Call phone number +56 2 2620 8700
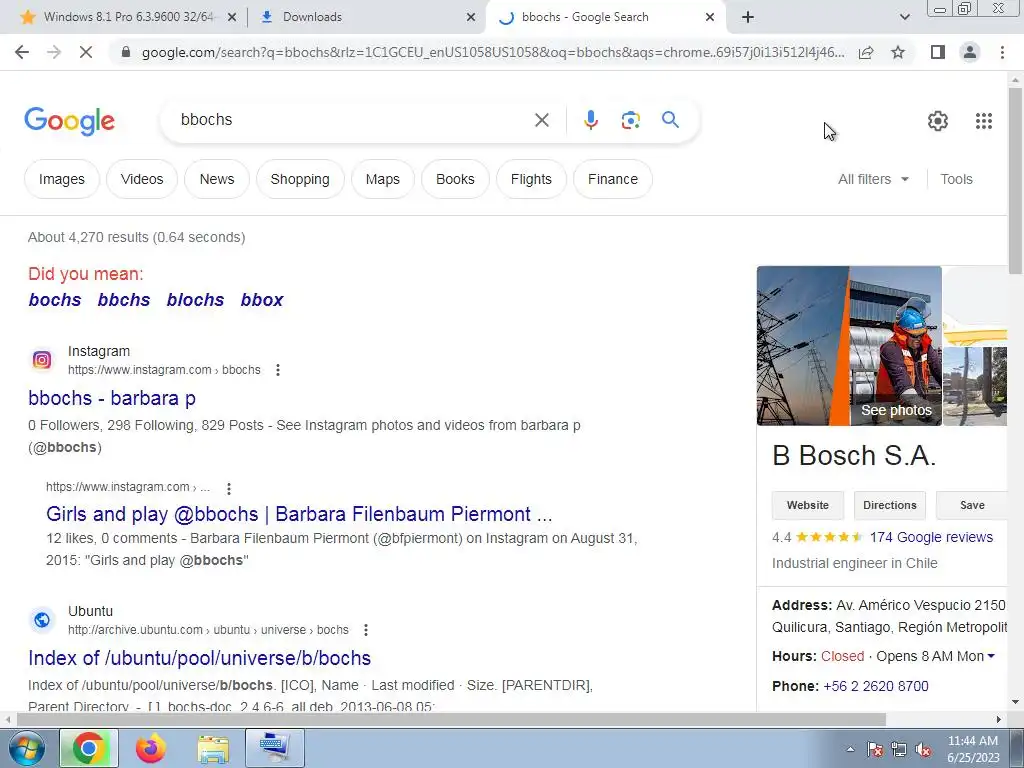 pyautogui.click(x=876, y=686)
